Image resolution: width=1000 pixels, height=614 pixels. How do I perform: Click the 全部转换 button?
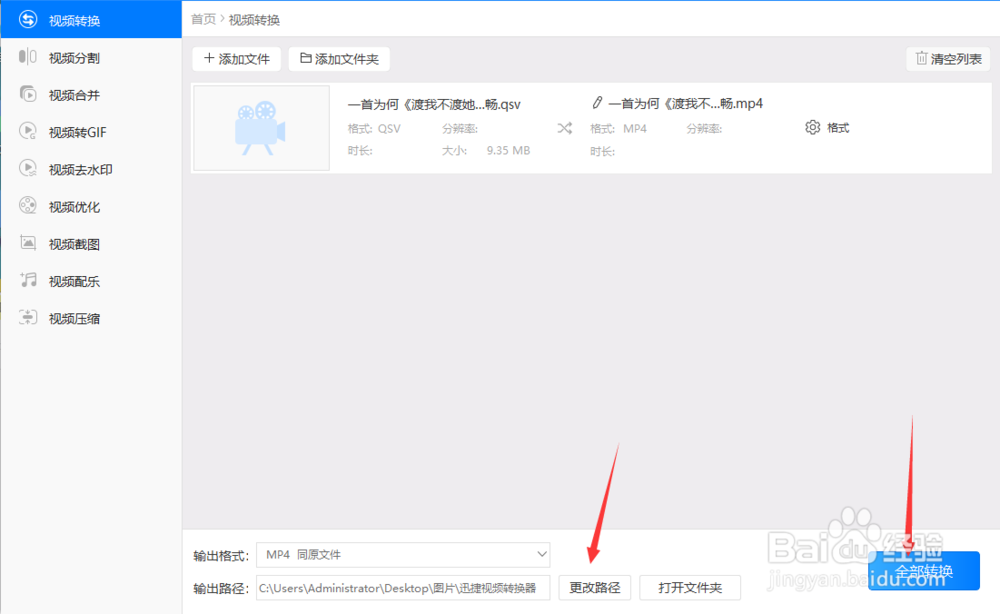pos(923,571)
